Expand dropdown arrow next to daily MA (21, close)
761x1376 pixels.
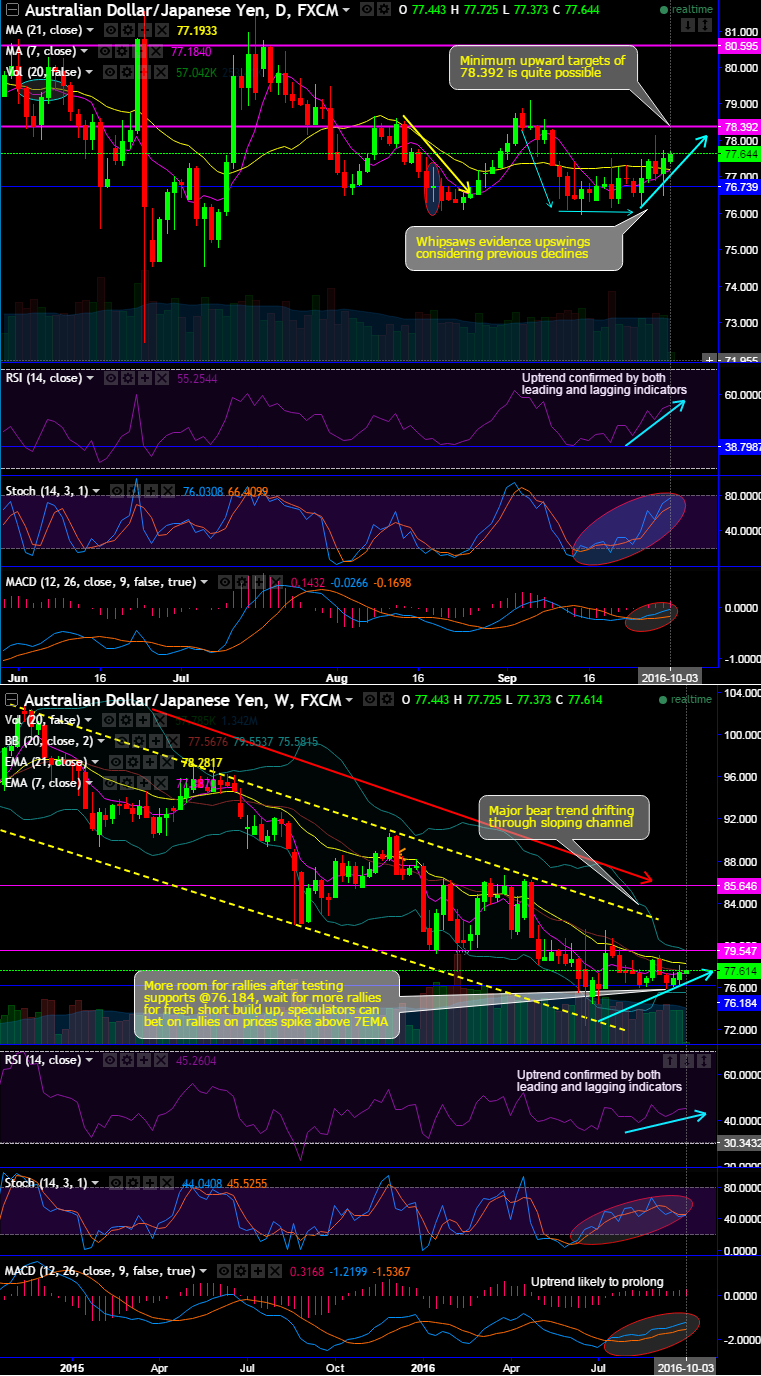coord(90,30)
